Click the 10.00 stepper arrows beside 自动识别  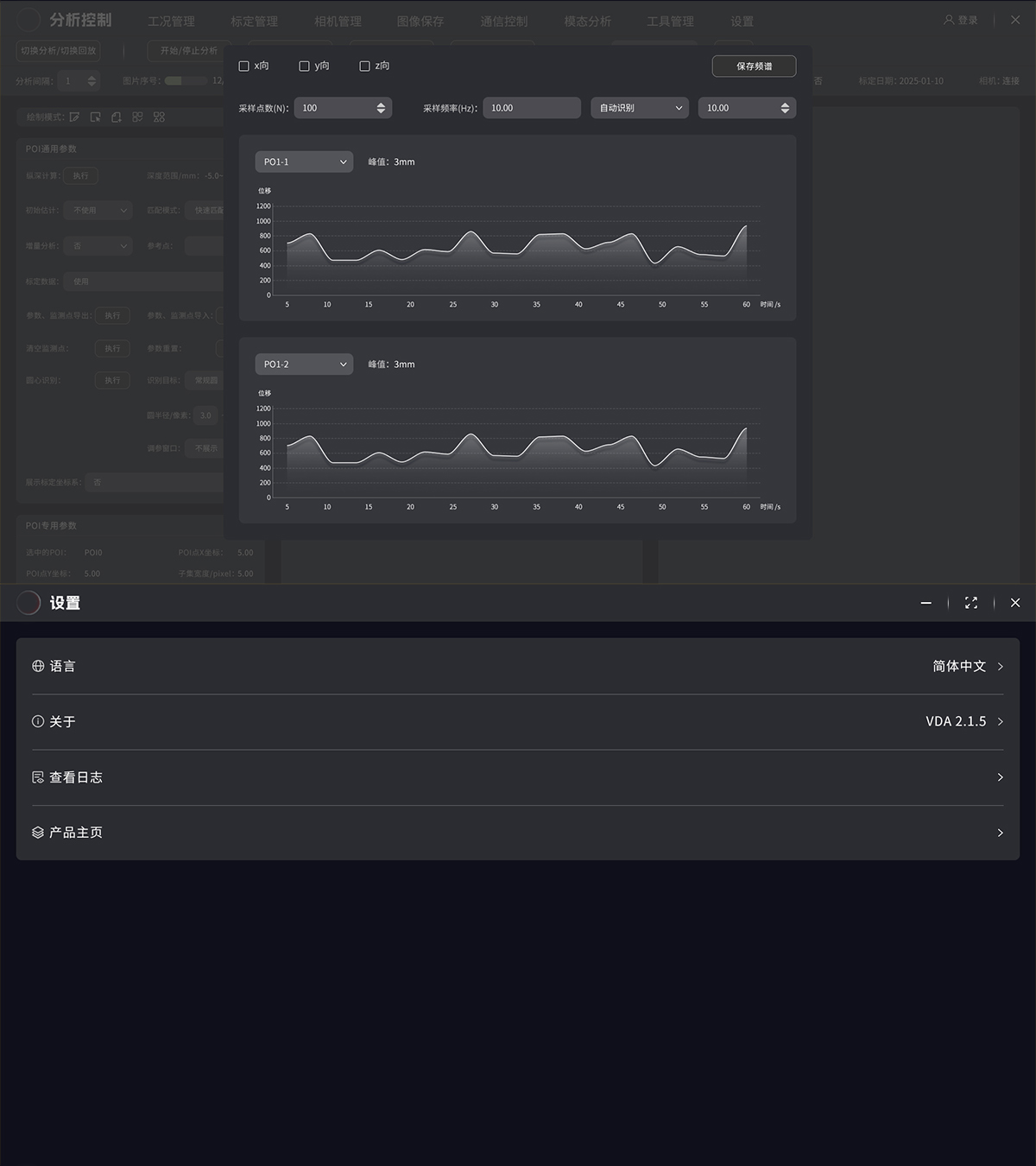[x=785, y=108]
